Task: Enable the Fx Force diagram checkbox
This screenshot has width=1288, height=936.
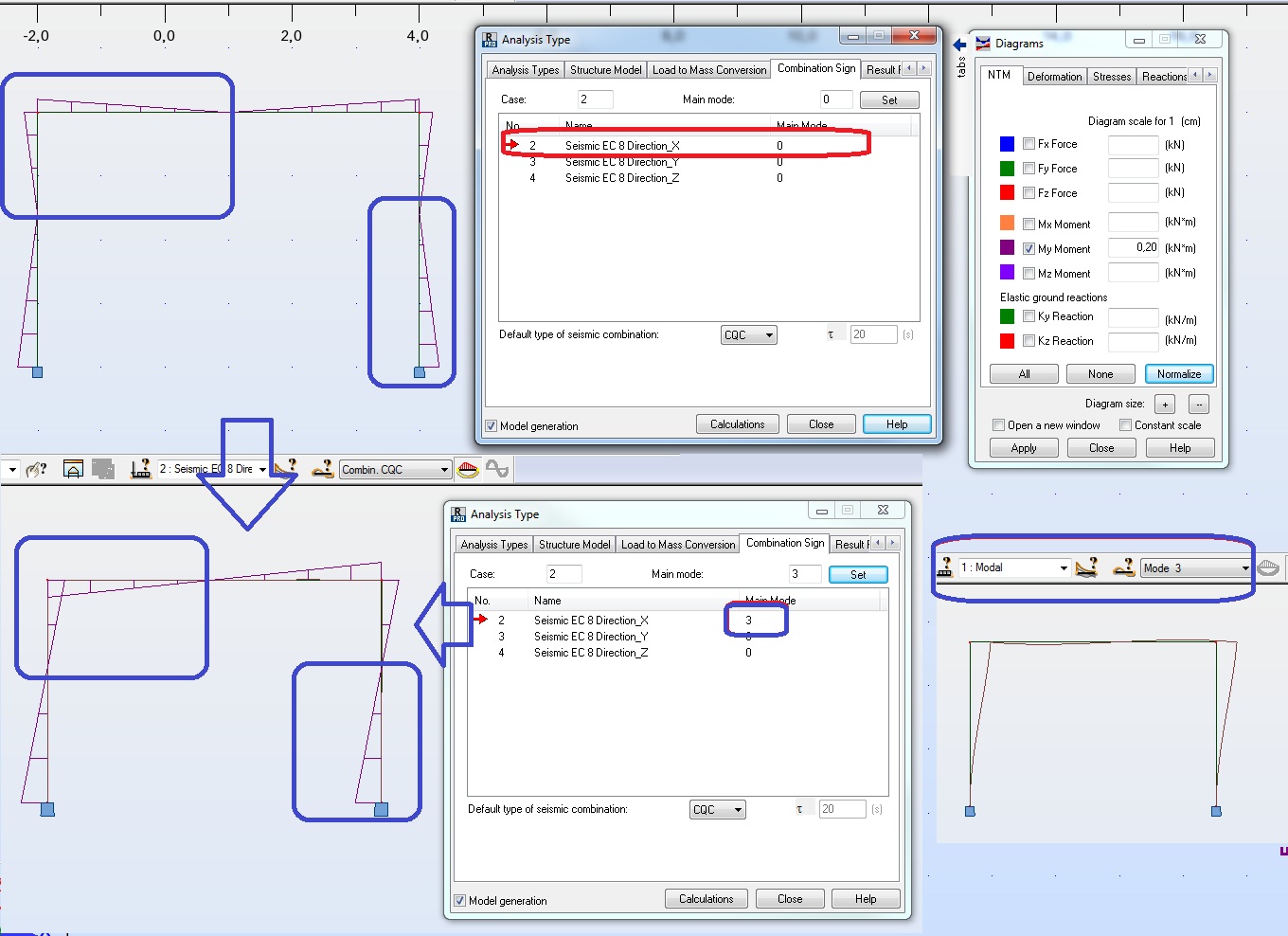Action: click(1029, 143)
